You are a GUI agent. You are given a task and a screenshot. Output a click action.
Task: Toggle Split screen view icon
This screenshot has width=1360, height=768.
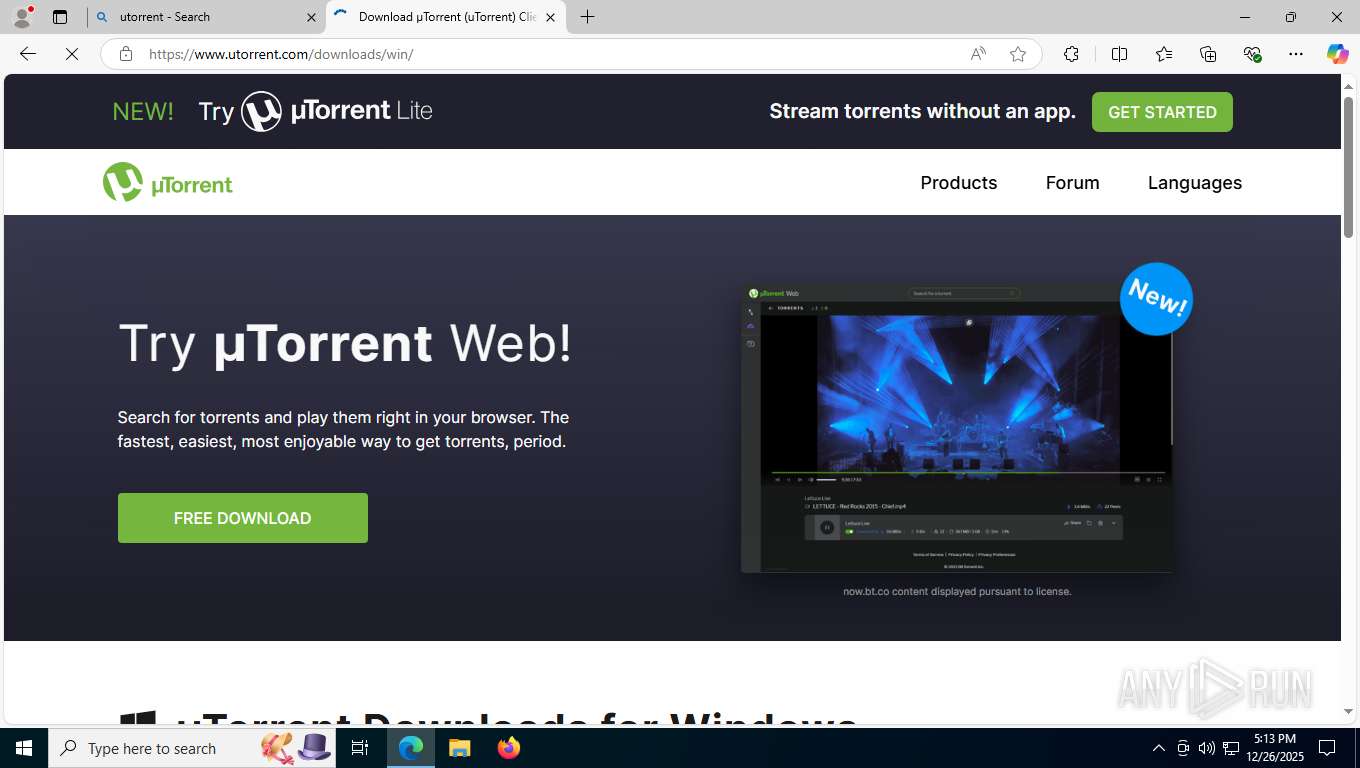coord(1120,54)
